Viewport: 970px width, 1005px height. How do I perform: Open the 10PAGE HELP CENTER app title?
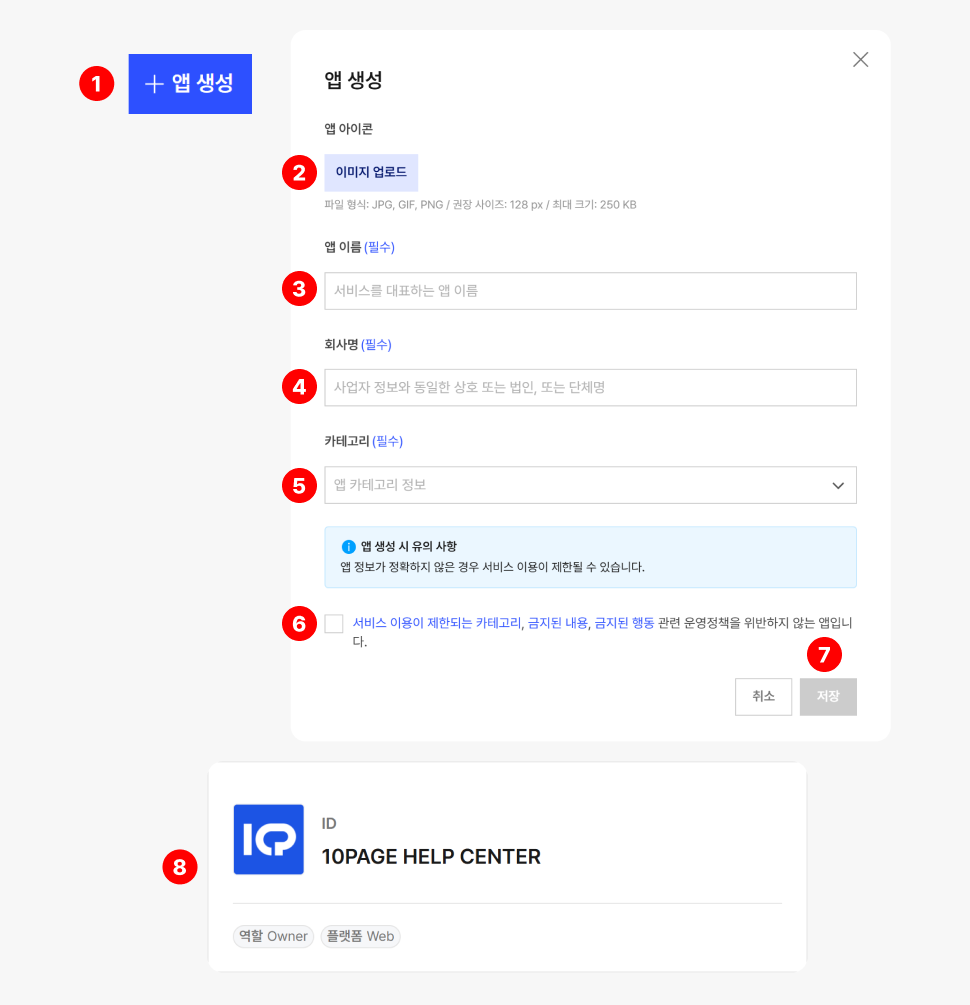point(431,857)
